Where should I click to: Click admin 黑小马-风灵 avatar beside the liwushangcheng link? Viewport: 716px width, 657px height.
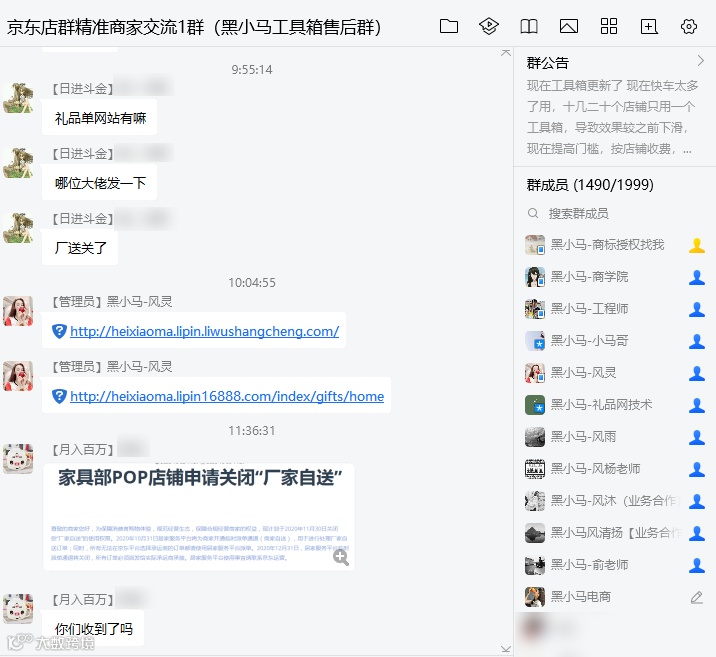(18, 310)
